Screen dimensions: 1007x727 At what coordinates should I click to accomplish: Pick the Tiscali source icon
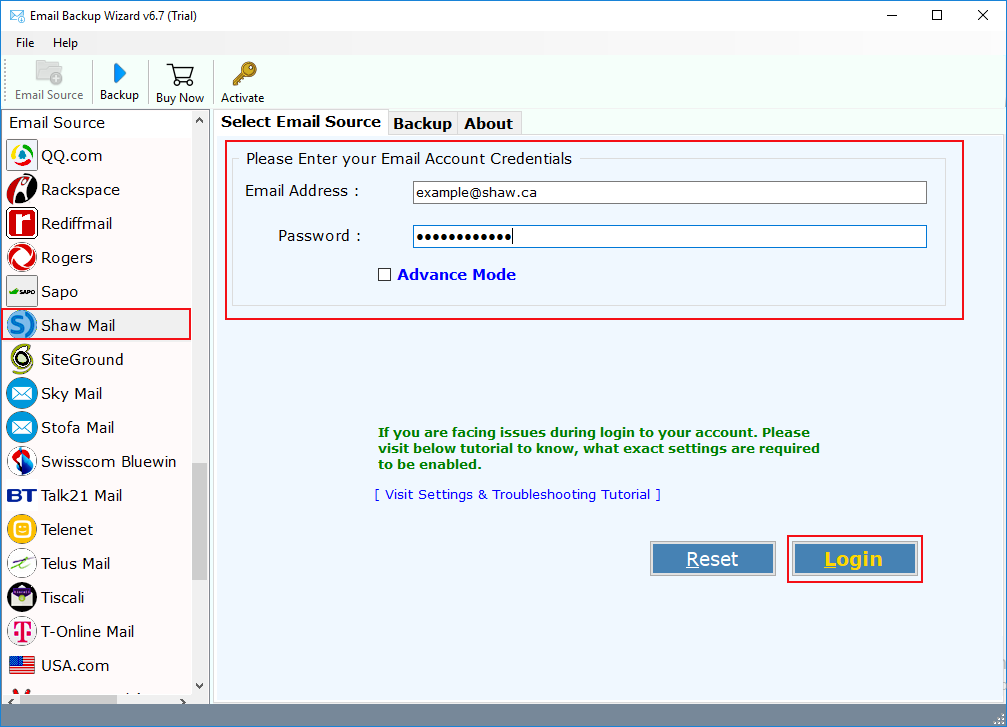(x=22, y=597)
